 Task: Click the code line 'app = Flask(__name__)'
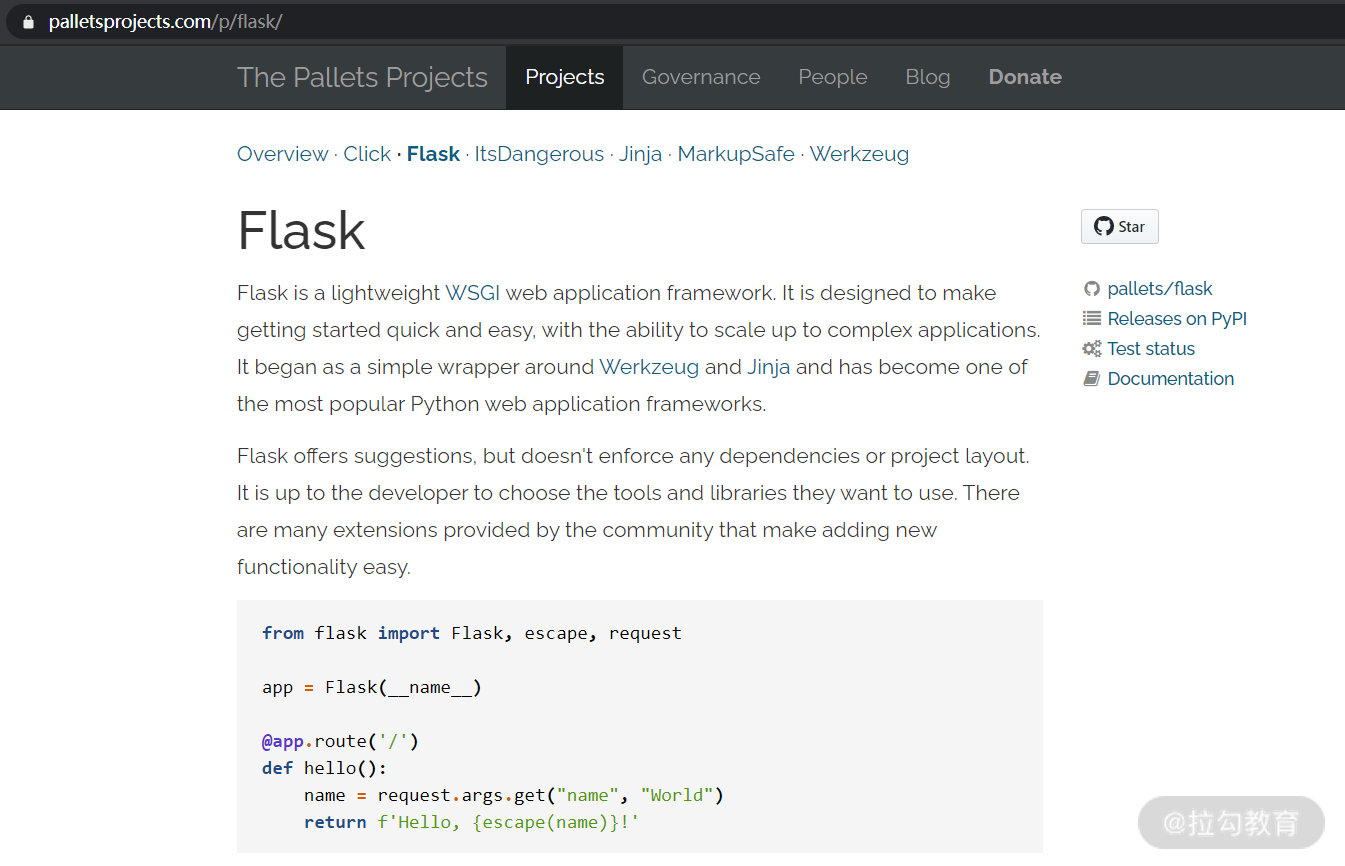[372, 687]
